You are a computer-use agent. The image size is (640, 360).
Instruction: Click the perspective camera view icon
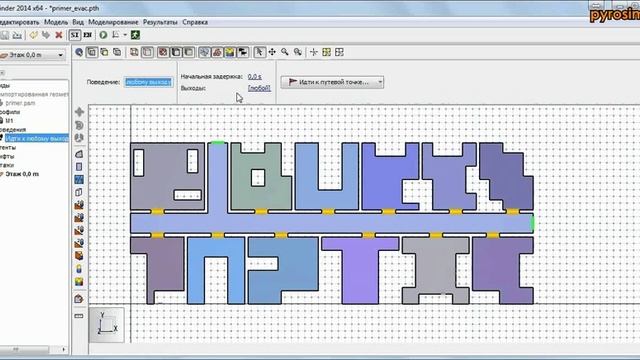[79, 52]
